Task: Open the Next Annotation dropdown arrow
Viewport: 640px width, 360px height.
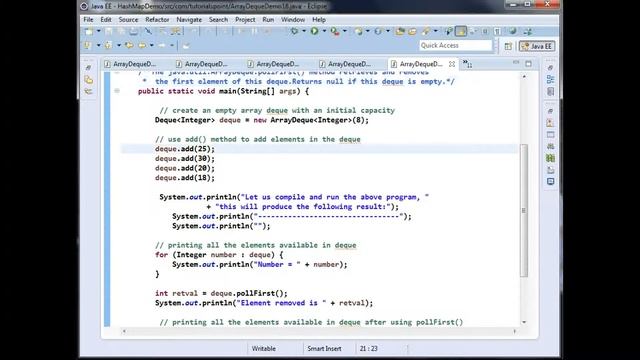Action: 98,45
